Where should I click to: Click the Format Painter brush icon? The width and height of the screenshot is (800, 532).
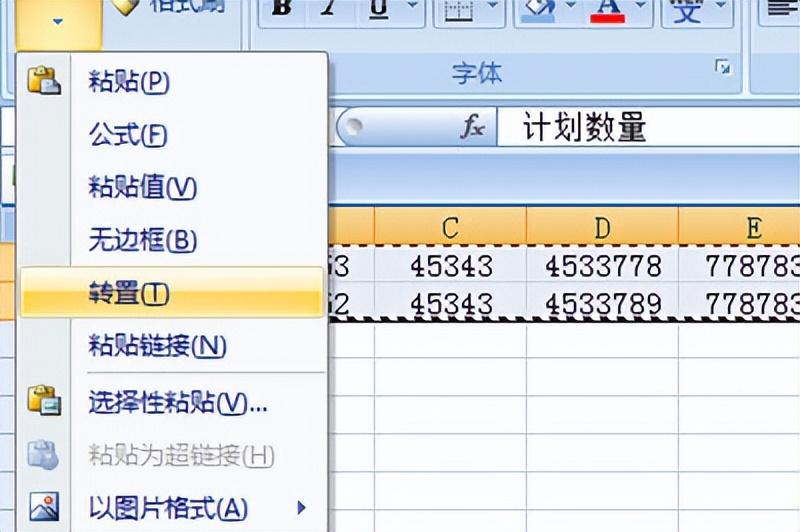pos(126,6)
